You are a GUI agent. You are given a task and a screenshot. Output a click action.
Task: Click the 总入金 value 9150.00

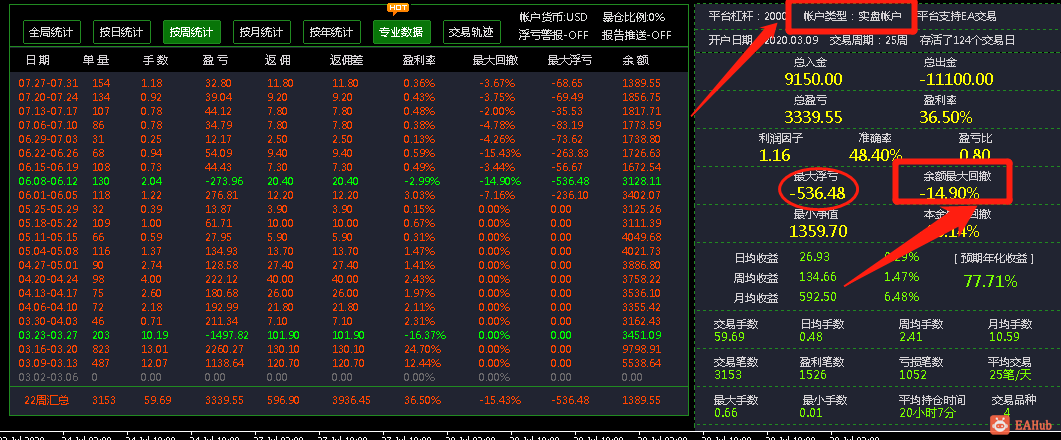pos(813,79)
